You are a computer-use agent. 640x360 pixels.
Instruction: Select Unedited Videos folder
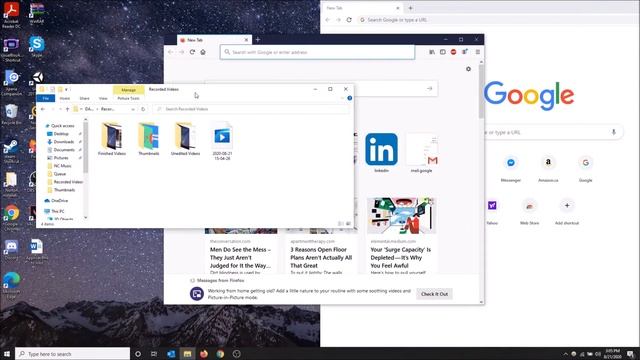click(x=185, y=139)
